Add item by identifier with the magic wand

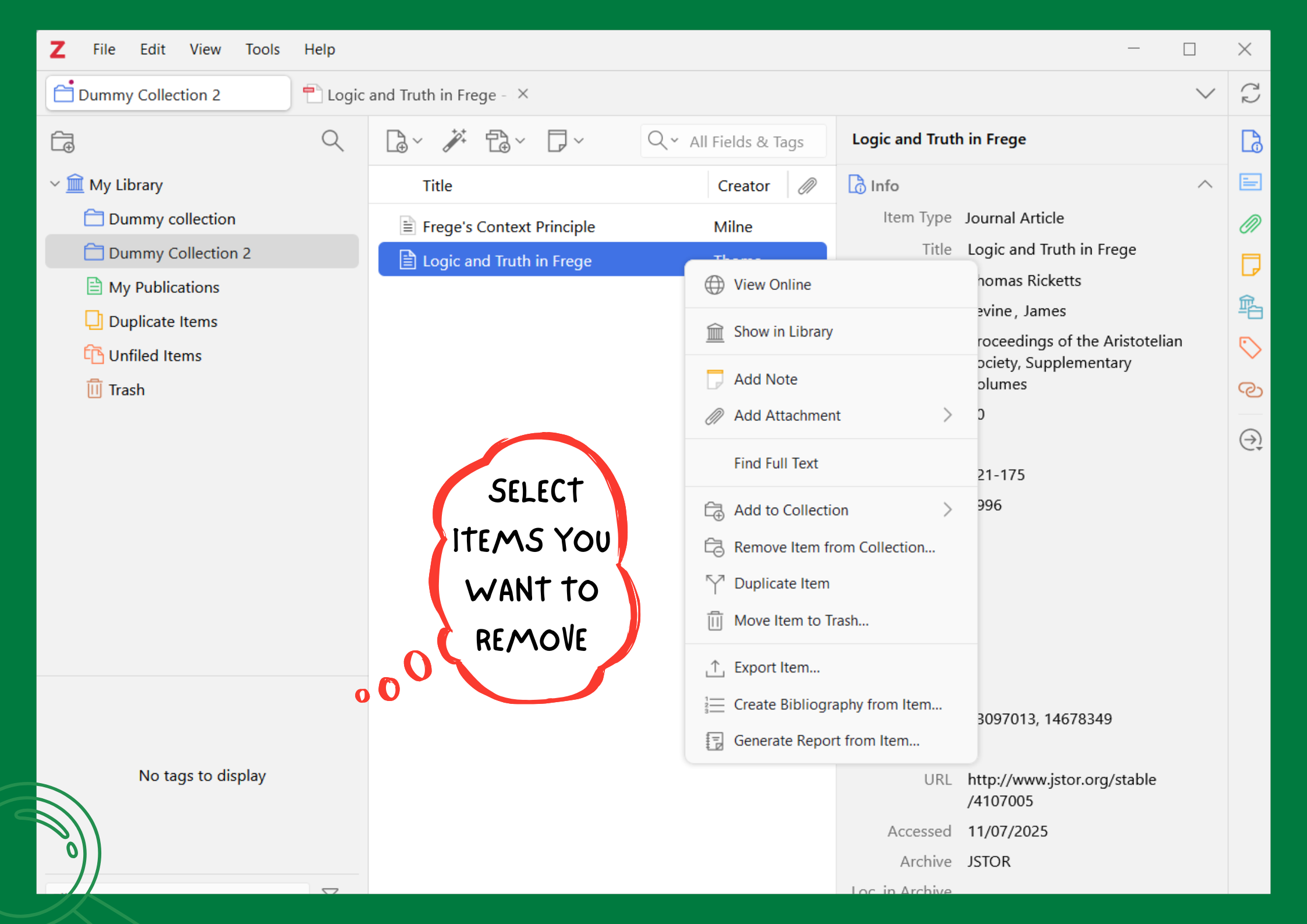coord(455,140)
